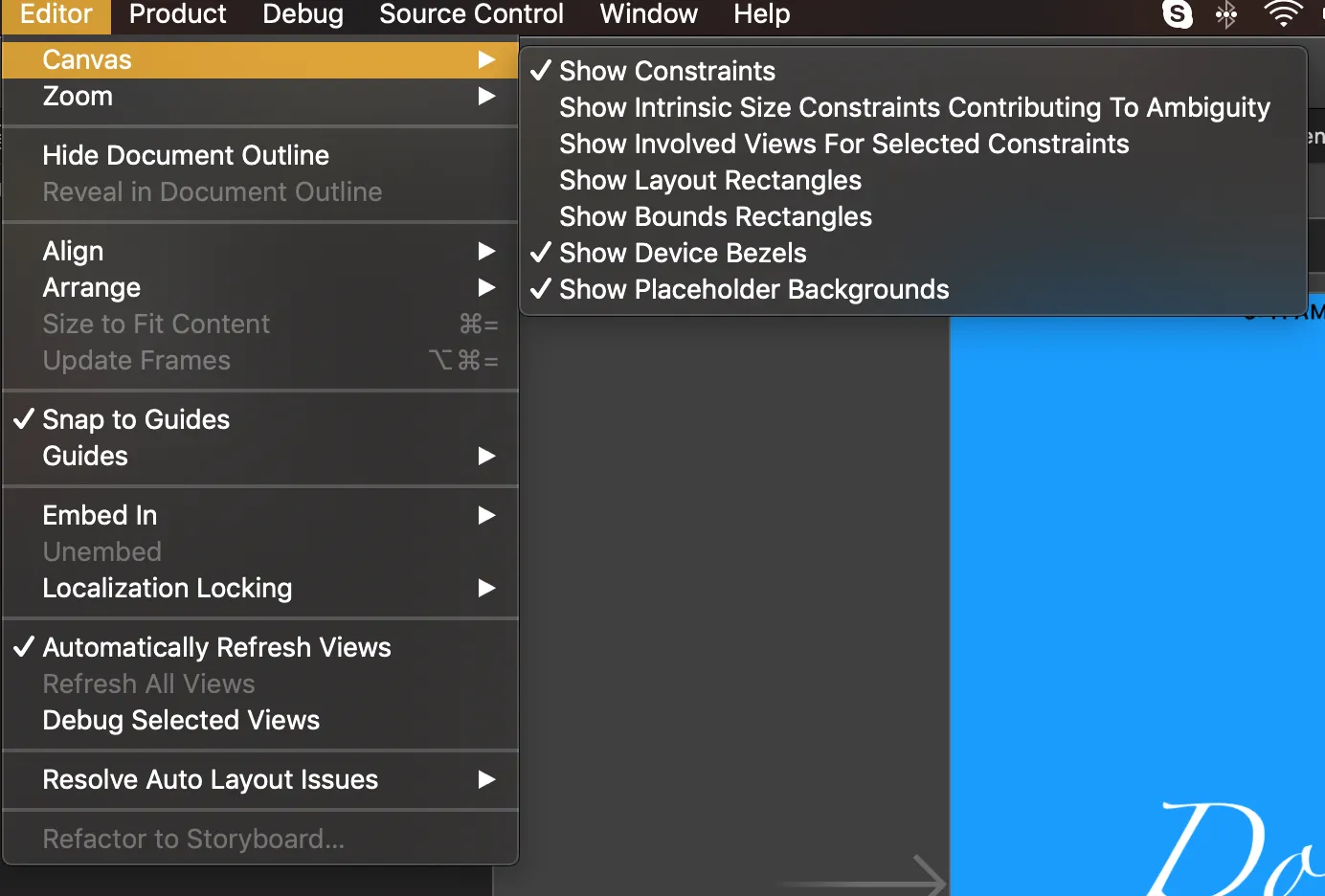Viewport: 1325px width, 896px height.
Task: Open the Source Control menu
Action: click(x=471, y=14)
